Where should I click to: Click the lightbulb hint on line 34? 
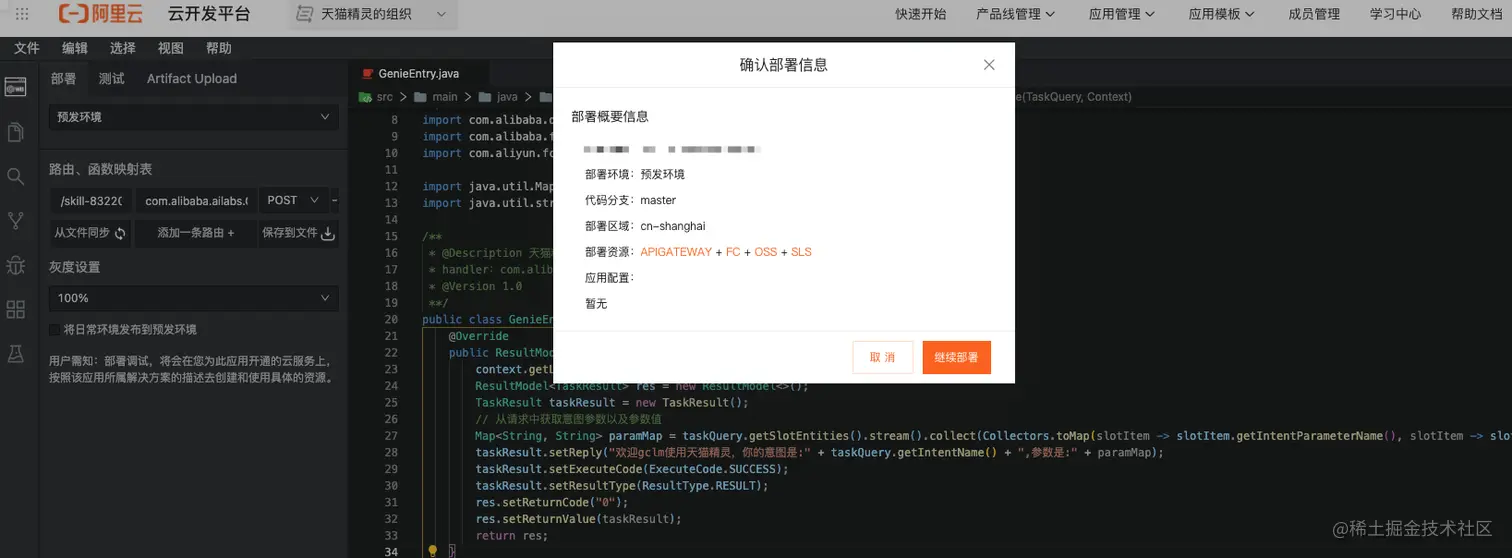(x=433, y=551)
